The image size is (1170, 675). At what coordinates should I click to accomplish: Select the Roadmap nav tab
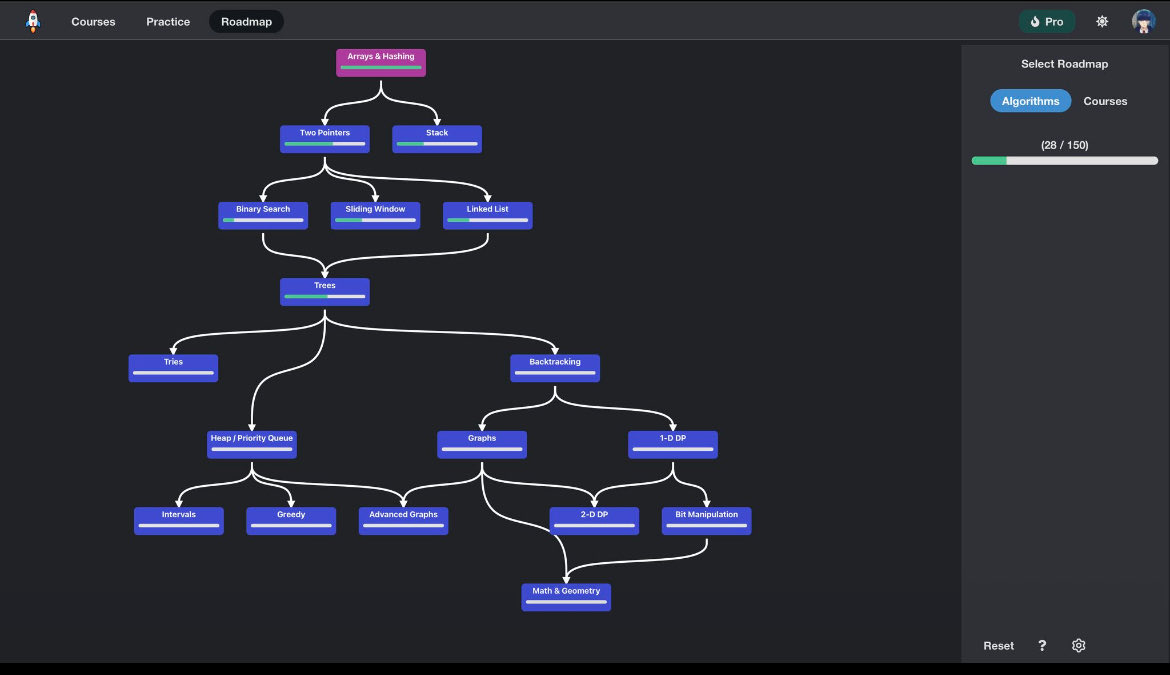246,22
